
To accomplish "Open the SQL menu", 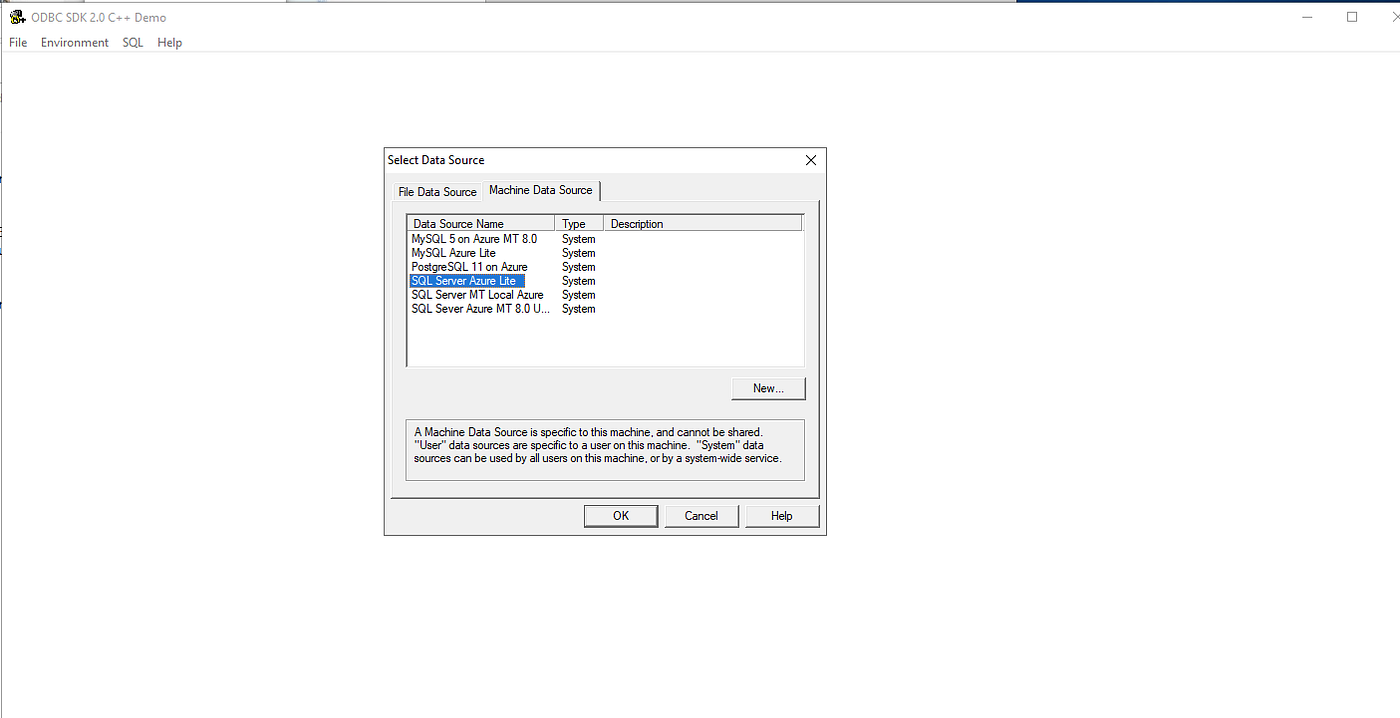I will tap(133, 42).
